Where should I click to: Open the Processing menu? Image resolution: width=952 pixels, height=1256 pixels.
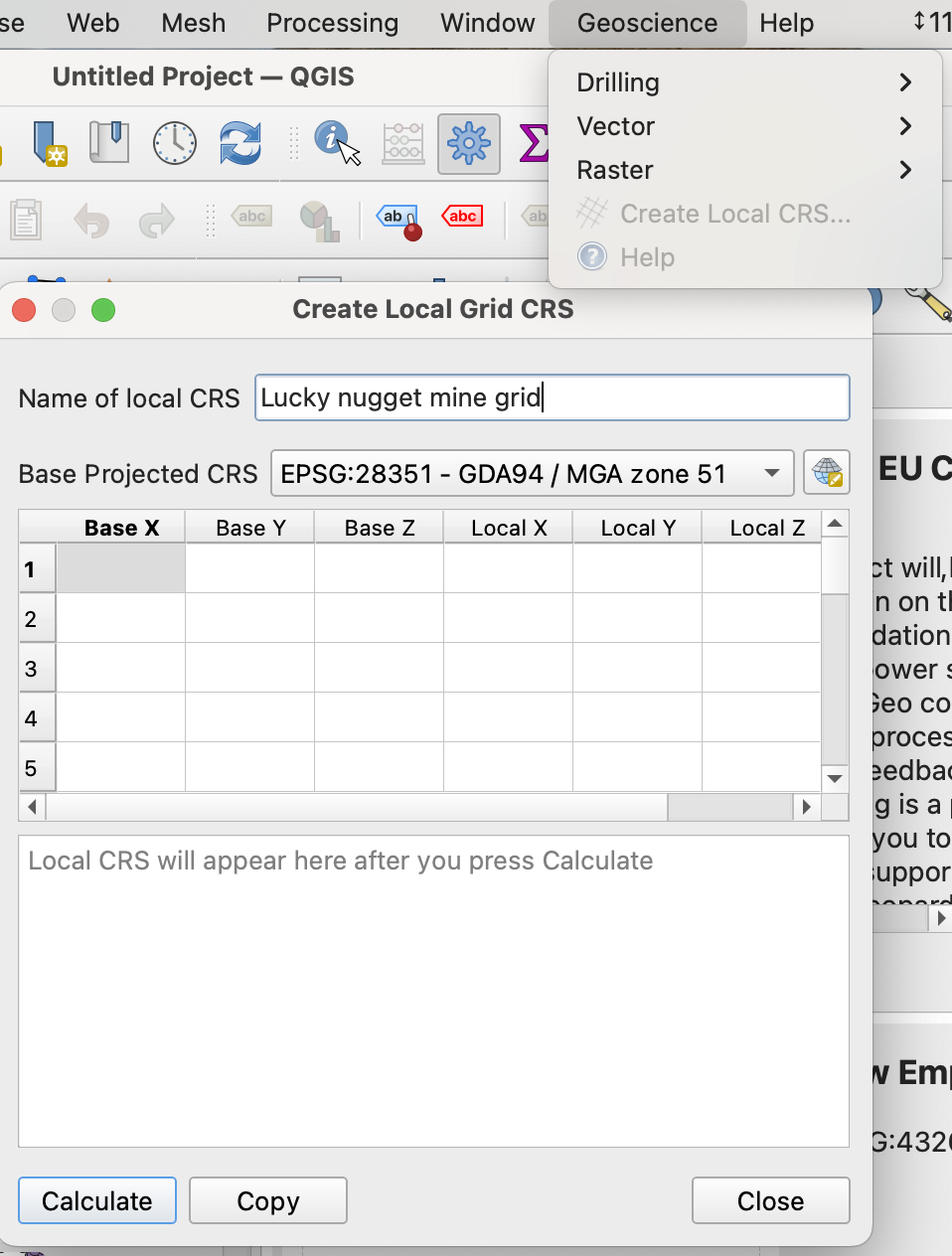coord(332,23)
